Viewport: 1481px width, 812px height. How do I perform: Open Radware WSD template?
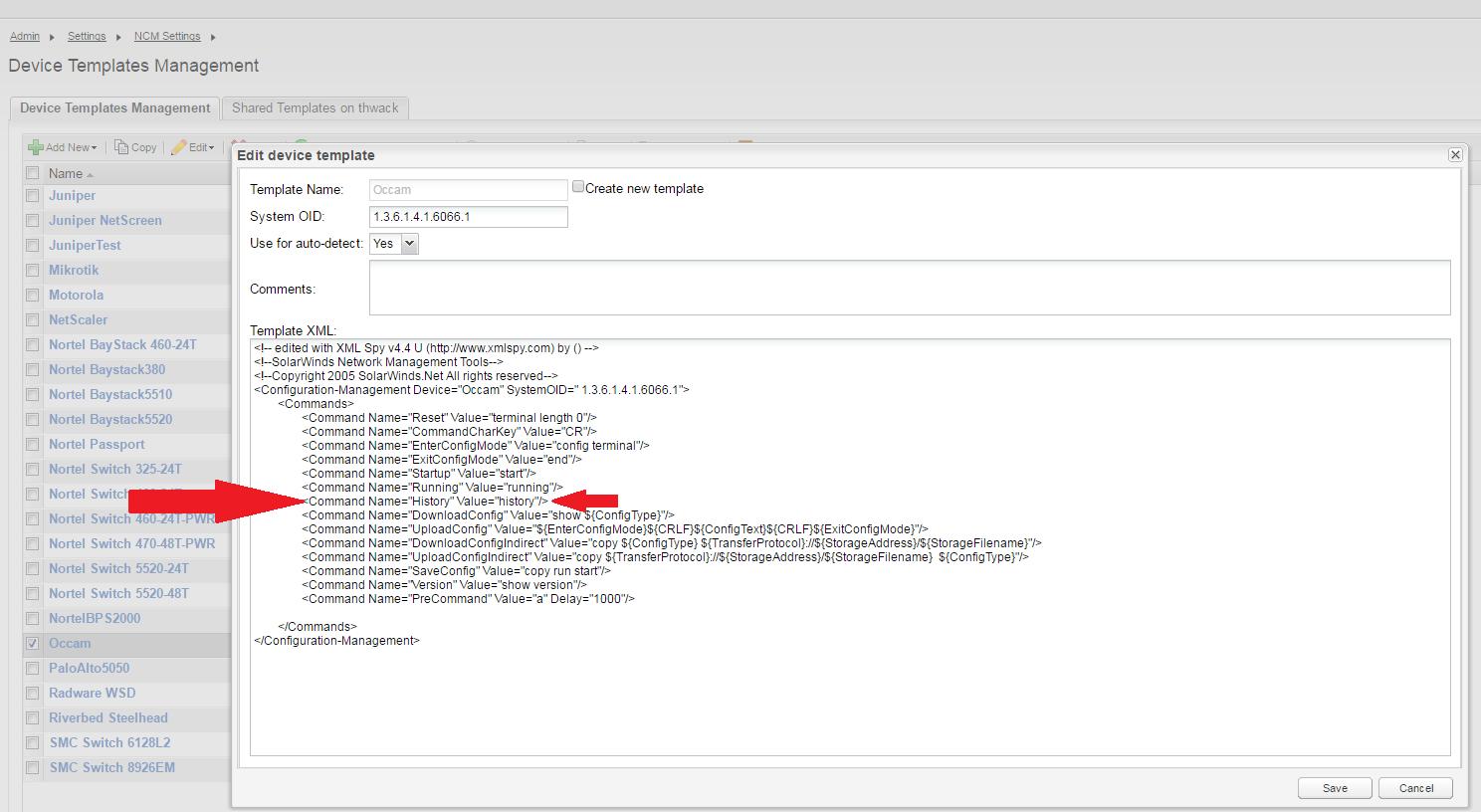(93, 694)
